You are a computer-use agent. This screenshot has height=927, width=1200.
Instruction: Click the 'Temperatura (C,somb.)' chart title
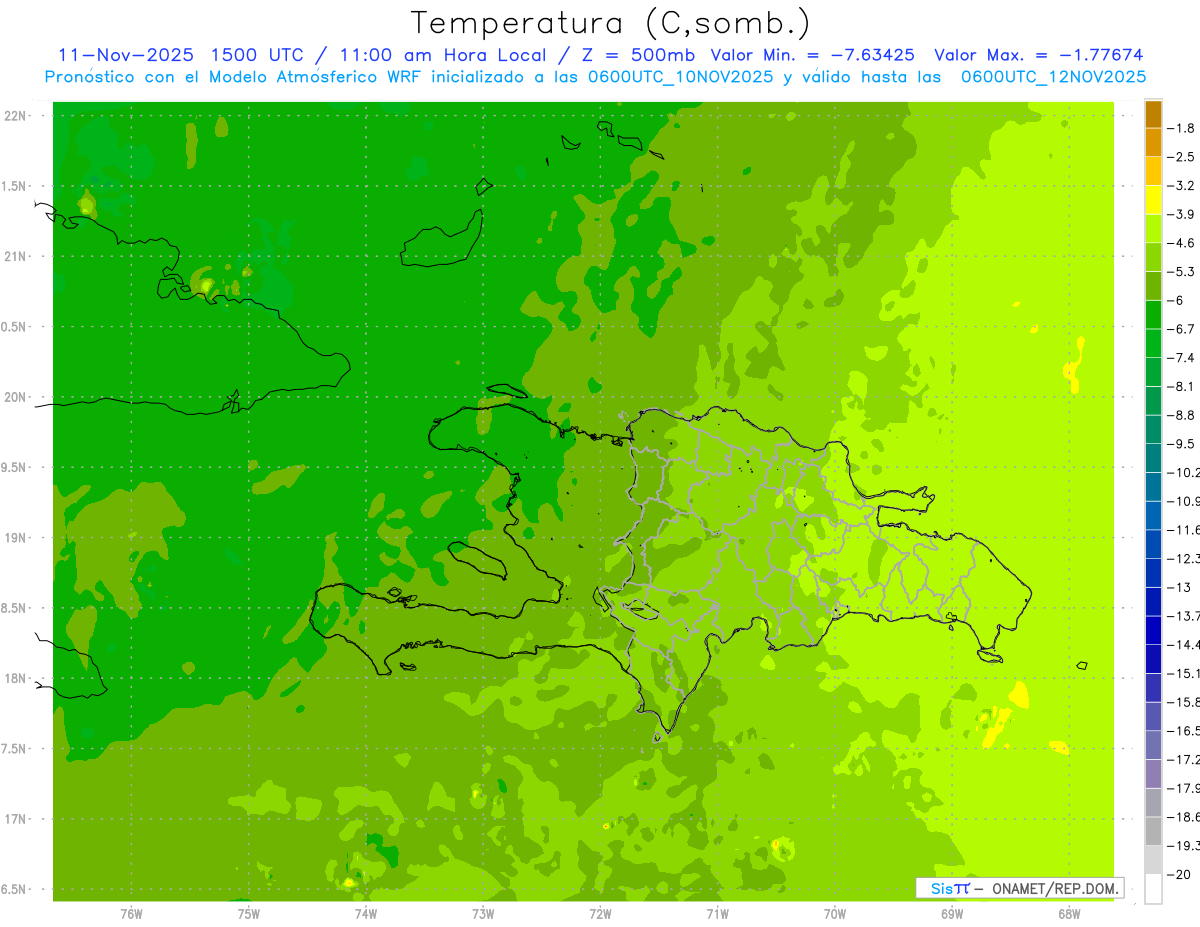click(x=611, y=23)
